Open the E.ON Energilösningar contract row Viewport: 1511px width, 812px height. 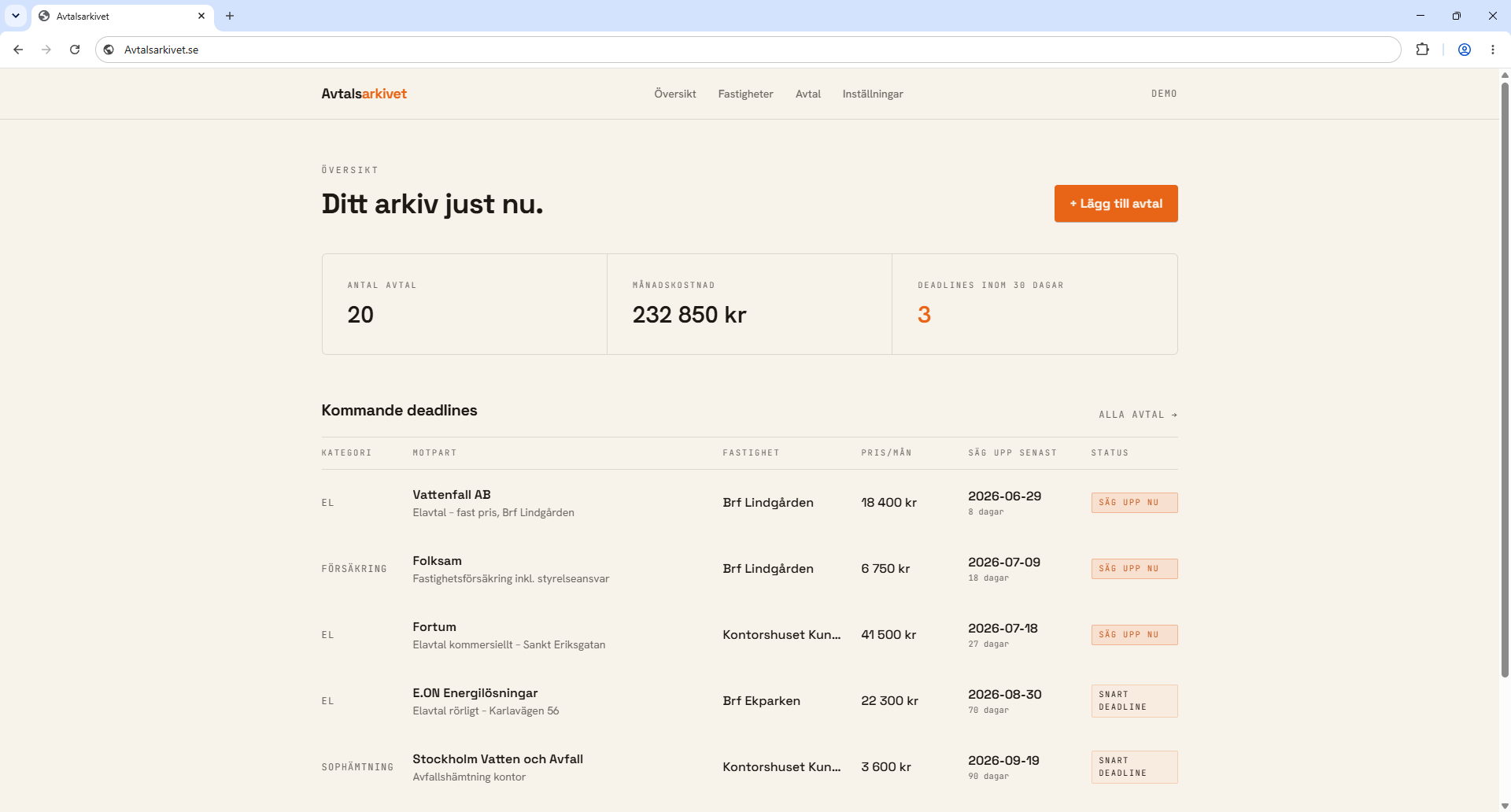tap(749, 701)
